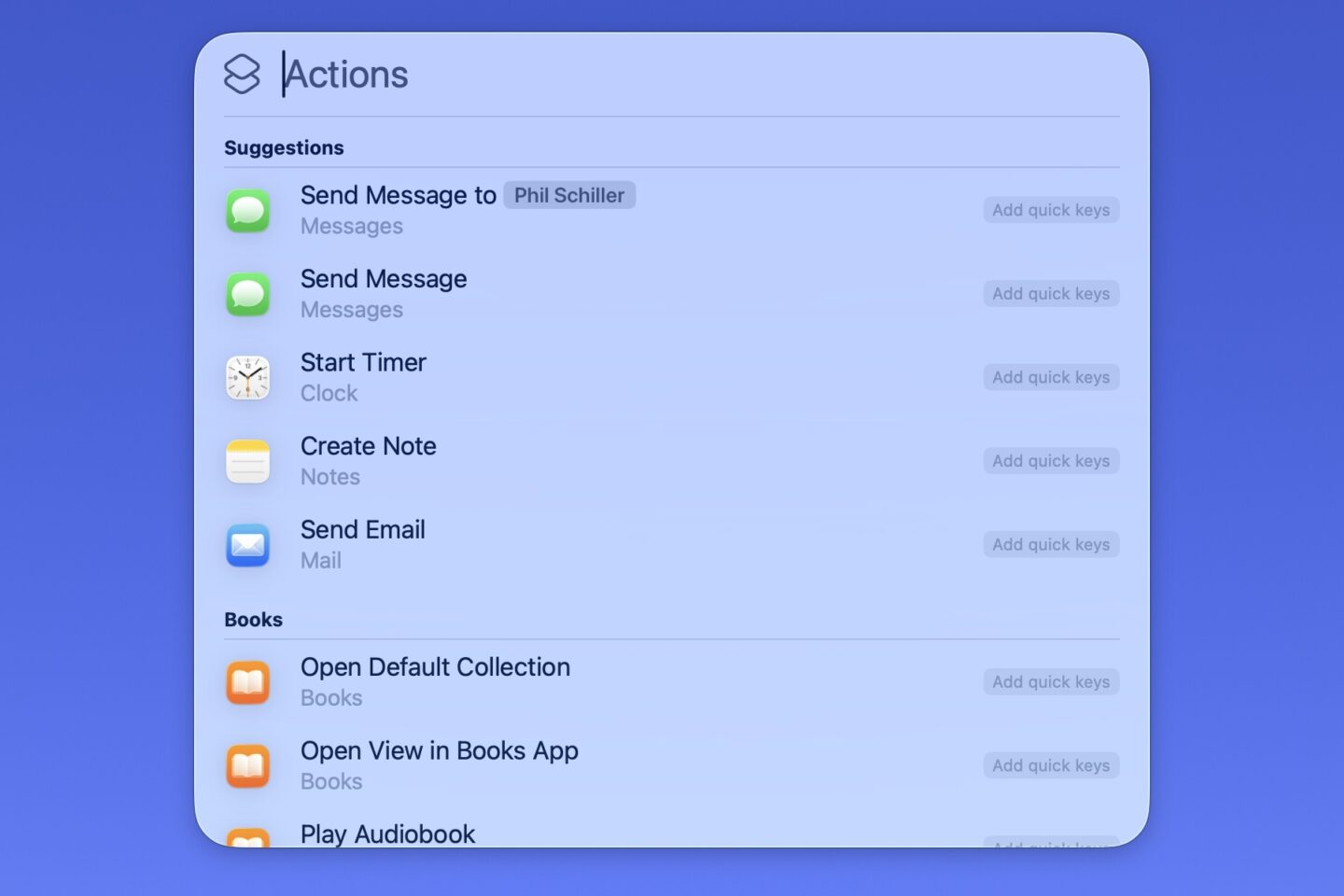Click the Clock icon for Start Timer
1344x896 pixels.
[248, 377]
